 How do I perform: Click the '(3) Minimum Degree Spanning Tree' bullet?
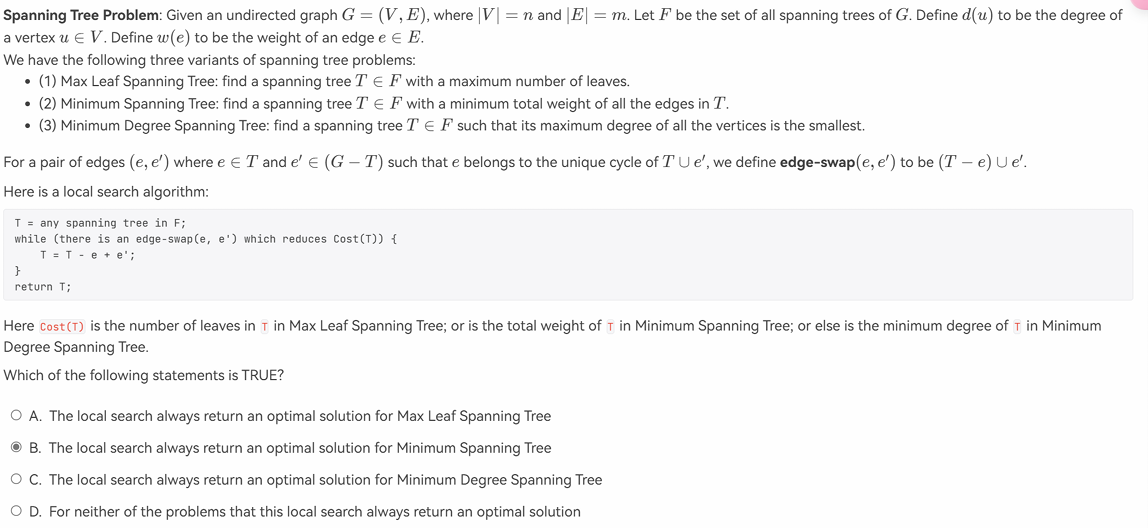coord(452,125)
